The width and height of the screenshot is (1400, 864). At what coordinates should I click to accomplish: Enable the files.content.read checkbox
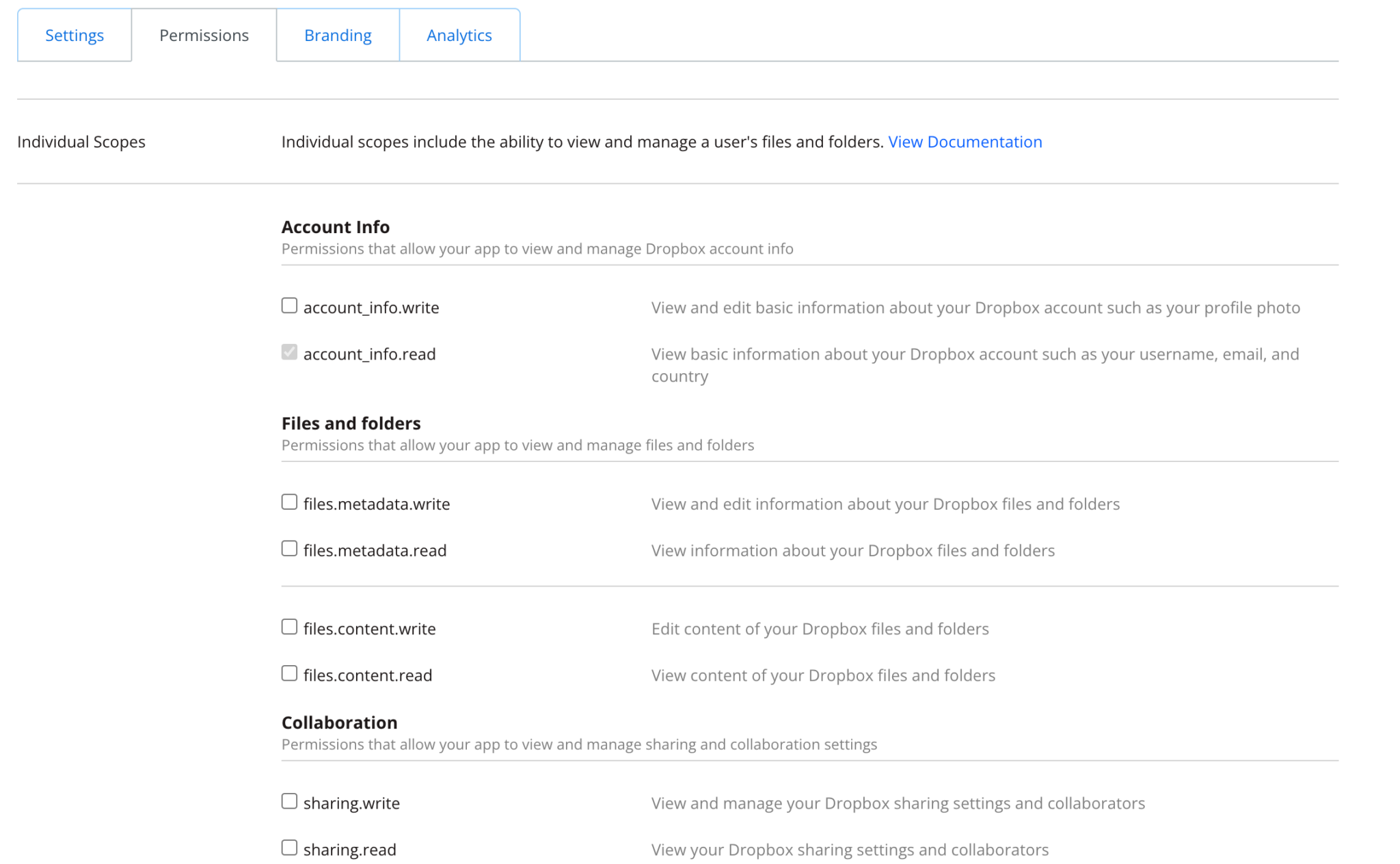click(288, 673)
